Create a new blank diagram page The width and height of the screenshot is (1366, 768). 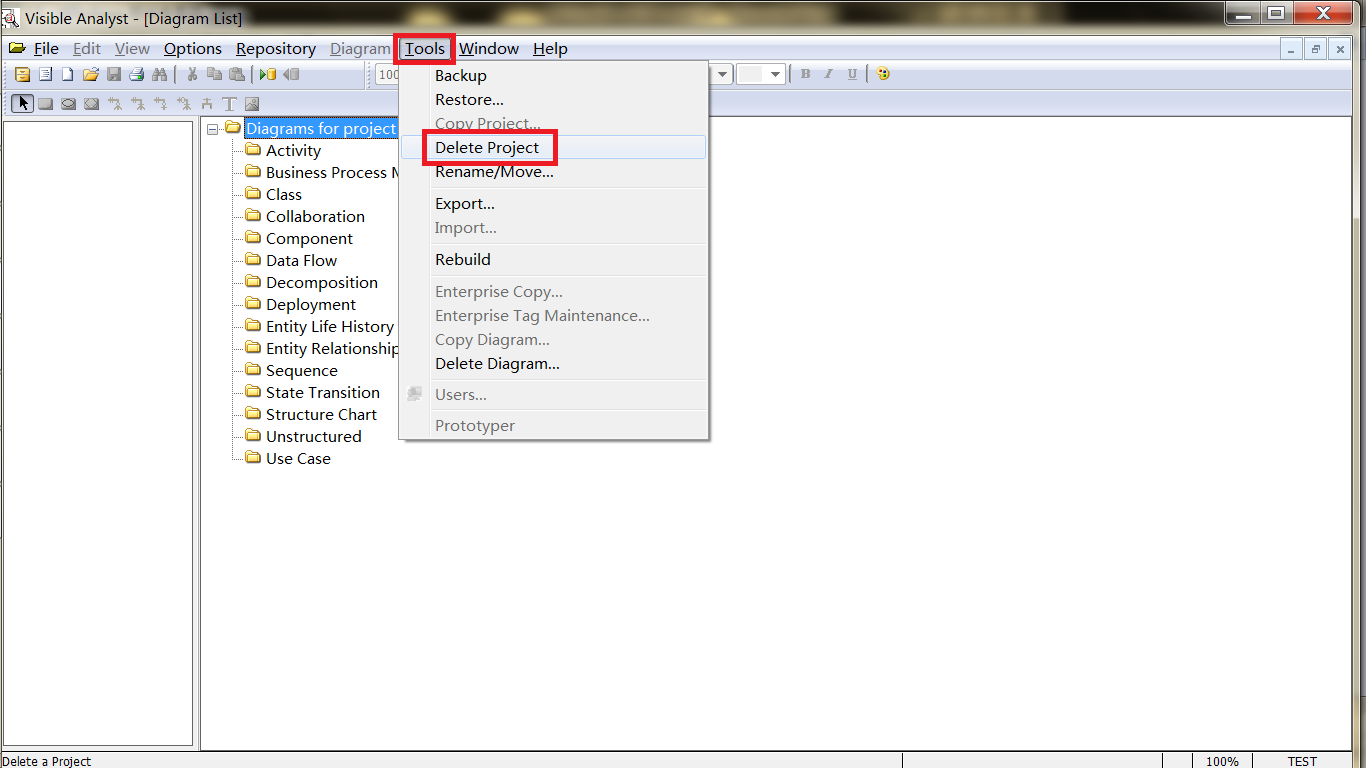[67, 74]
